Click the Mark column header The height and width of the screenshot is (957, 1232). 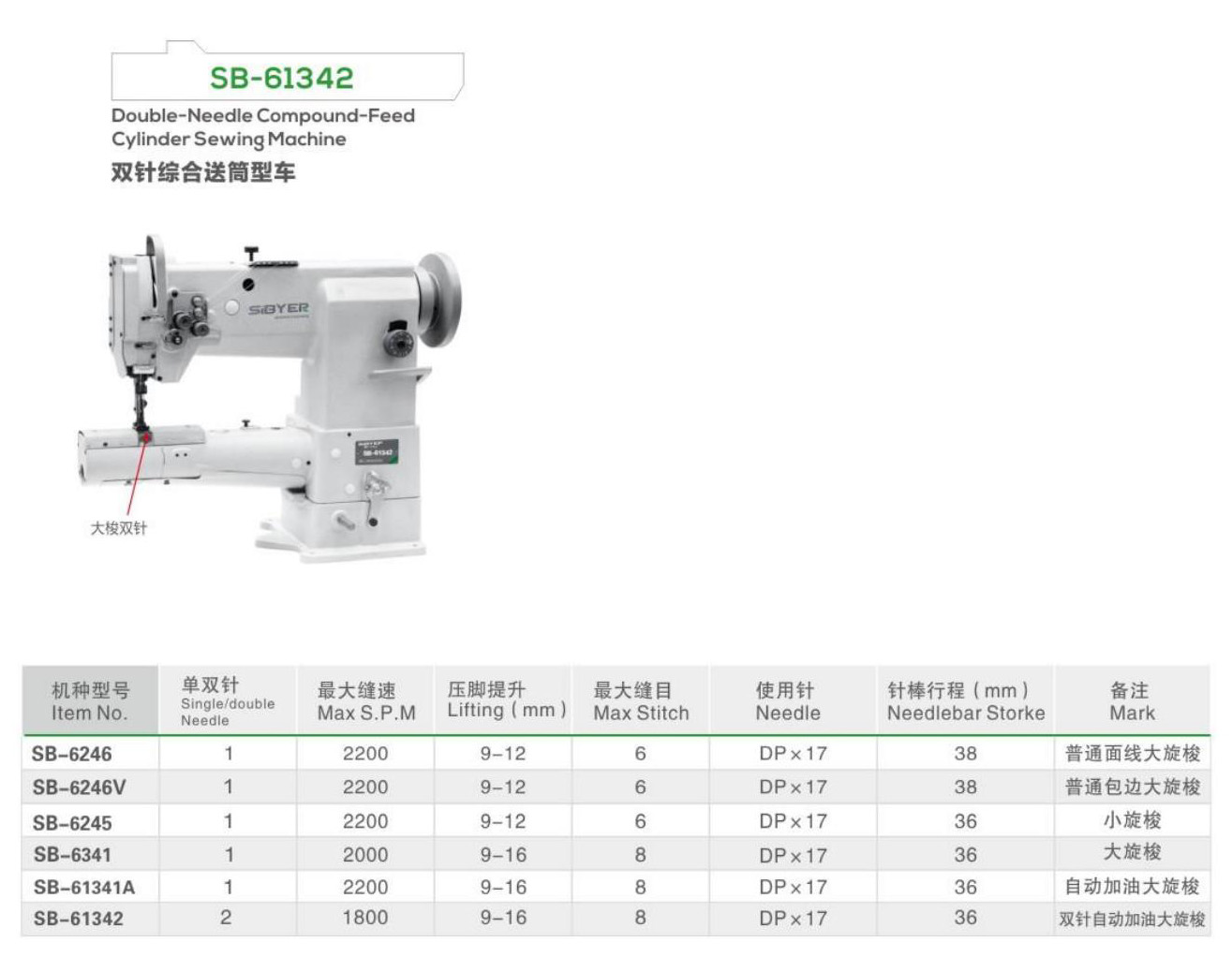tap(1131, 701)
